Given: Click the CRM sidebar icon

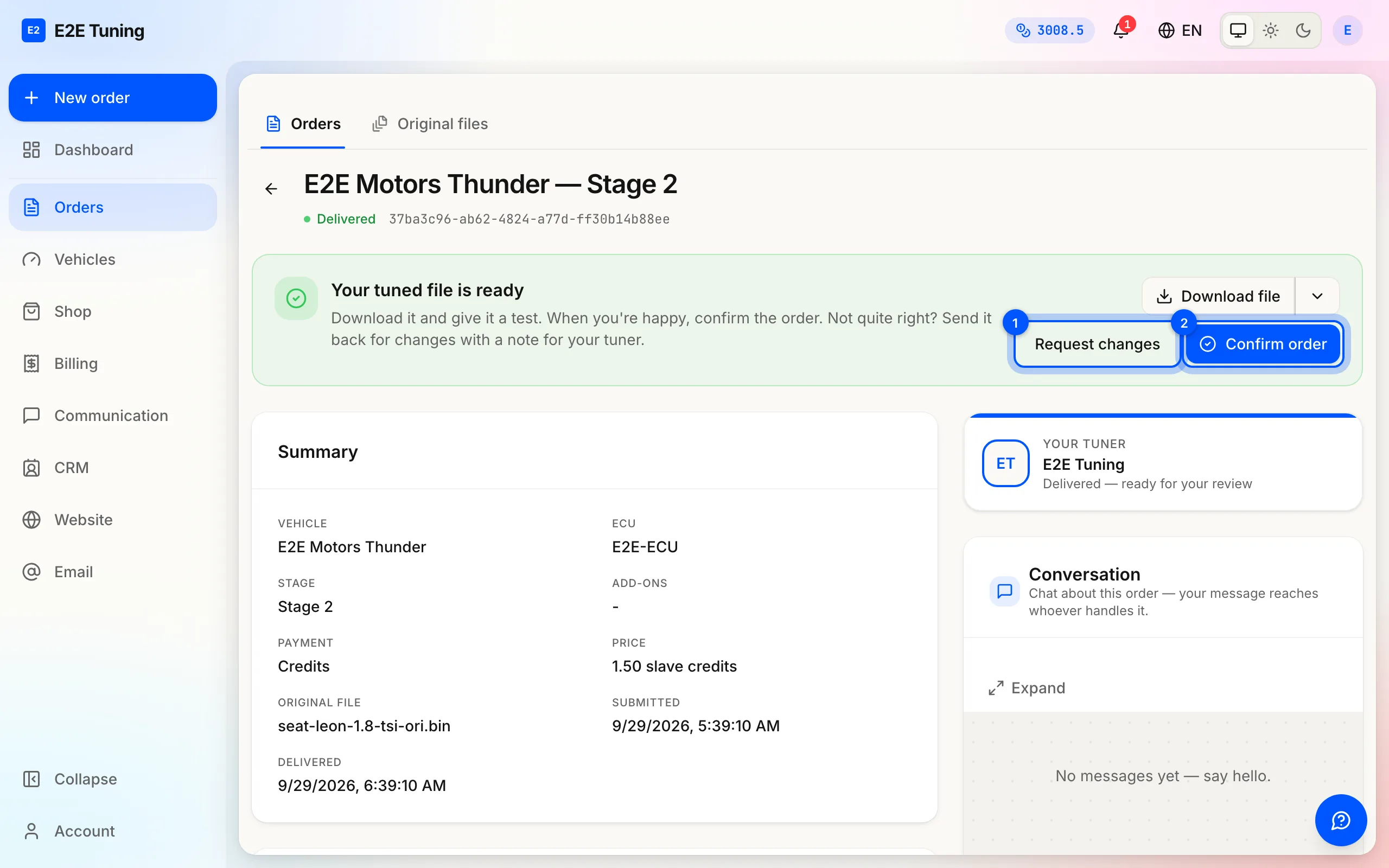Looking at the screenshot, I should [x=31, y=468].
